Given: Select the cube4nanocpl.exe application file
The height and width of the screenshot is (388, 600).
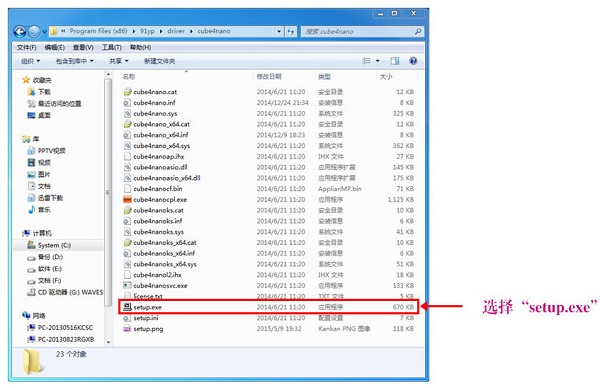Looking at the screenshot, I should click(x=269, y=199).
